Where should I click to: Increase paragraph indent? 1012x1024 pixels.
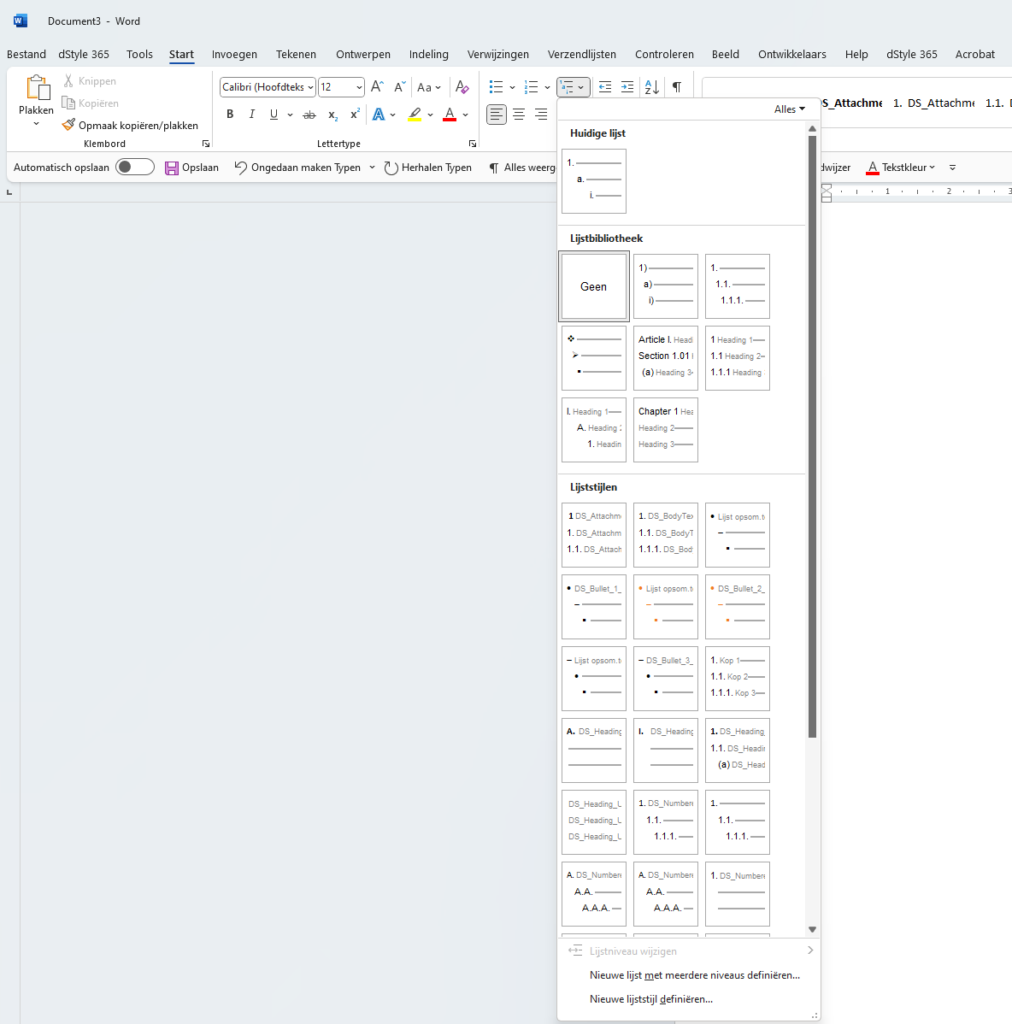point(627,87)
